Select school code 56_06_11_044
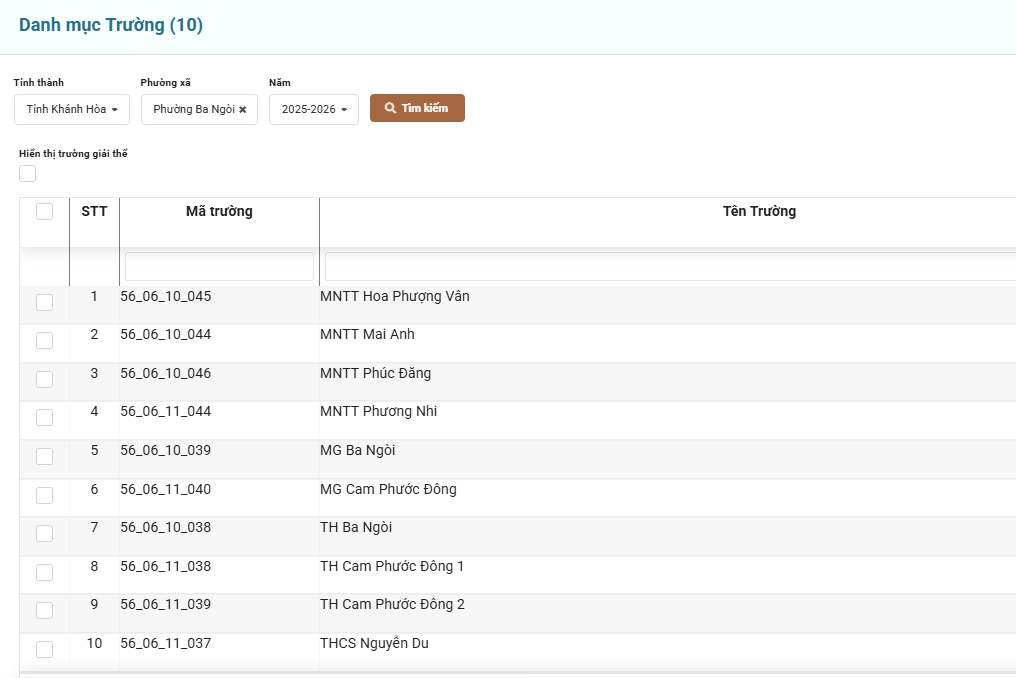The height and width of the screenshot is (678, 1016). click(166, 412)
